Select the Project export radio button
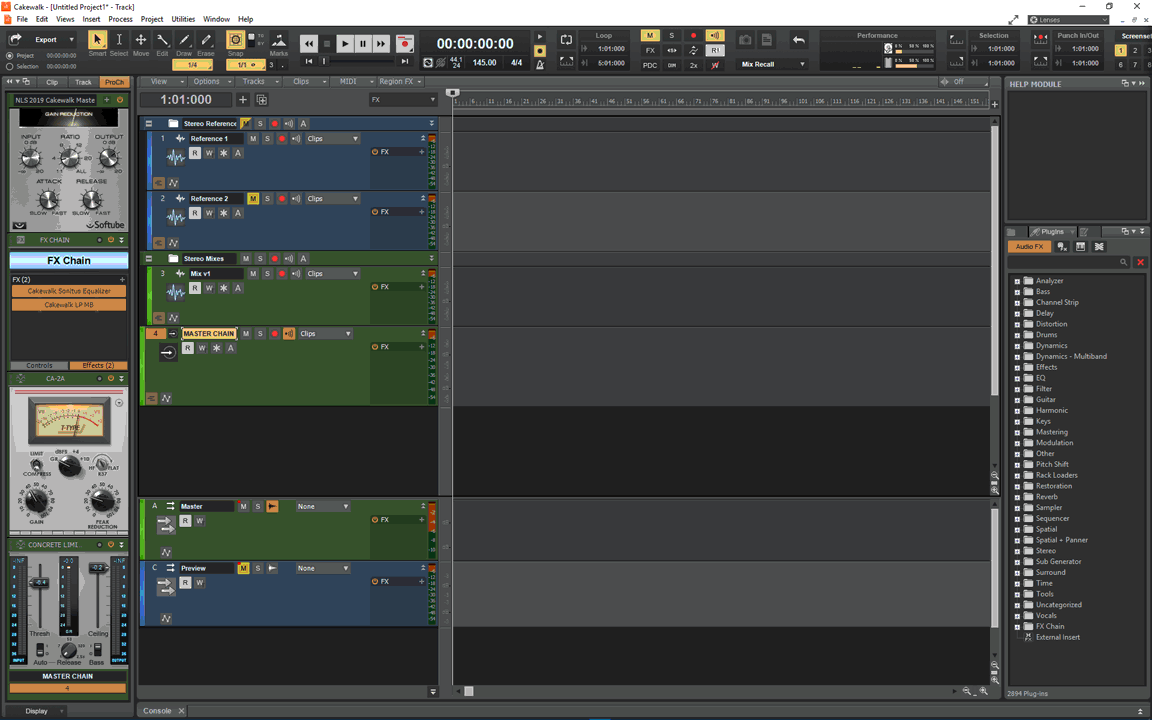 pyautogui.click(x=10, y=56)
